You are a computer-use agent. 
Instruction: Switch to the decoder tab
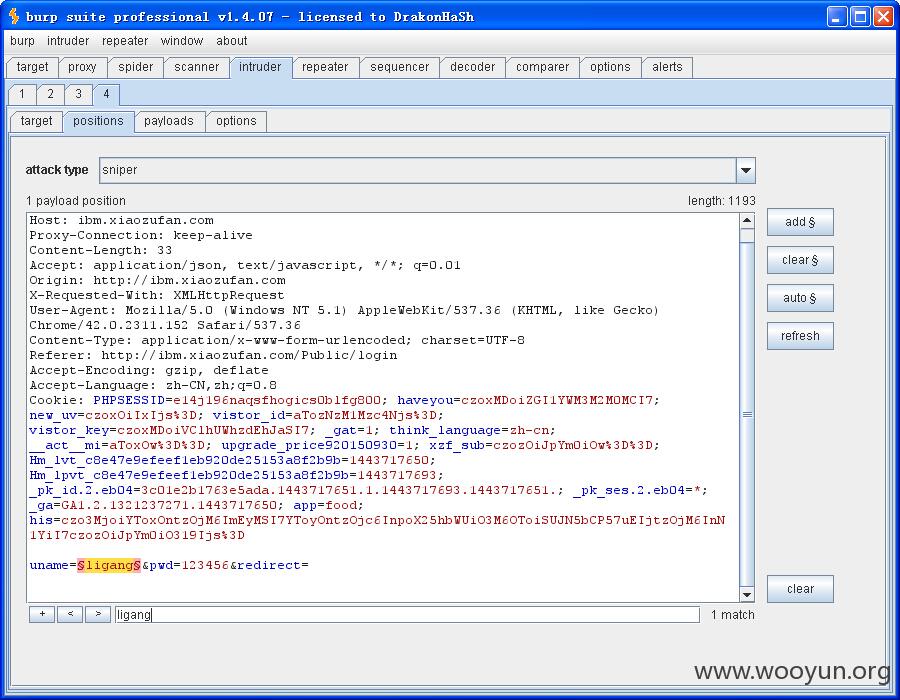click(x=472, y=67)
